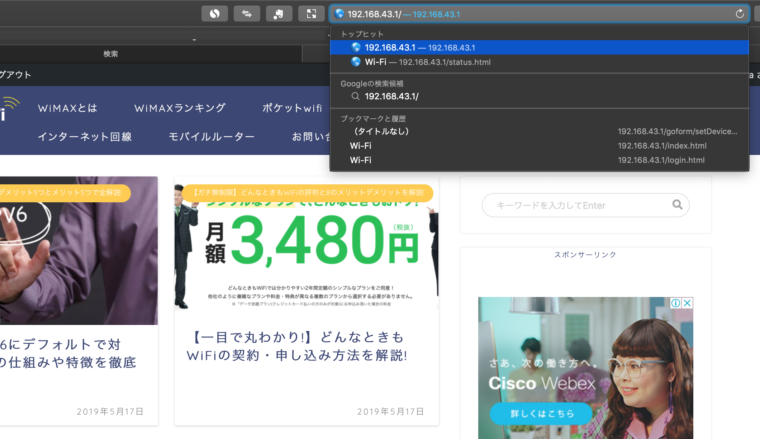Click date 2019年5月17日 under どんなときもWiFi article
The image size is (760, 439).
coord(390,411)
